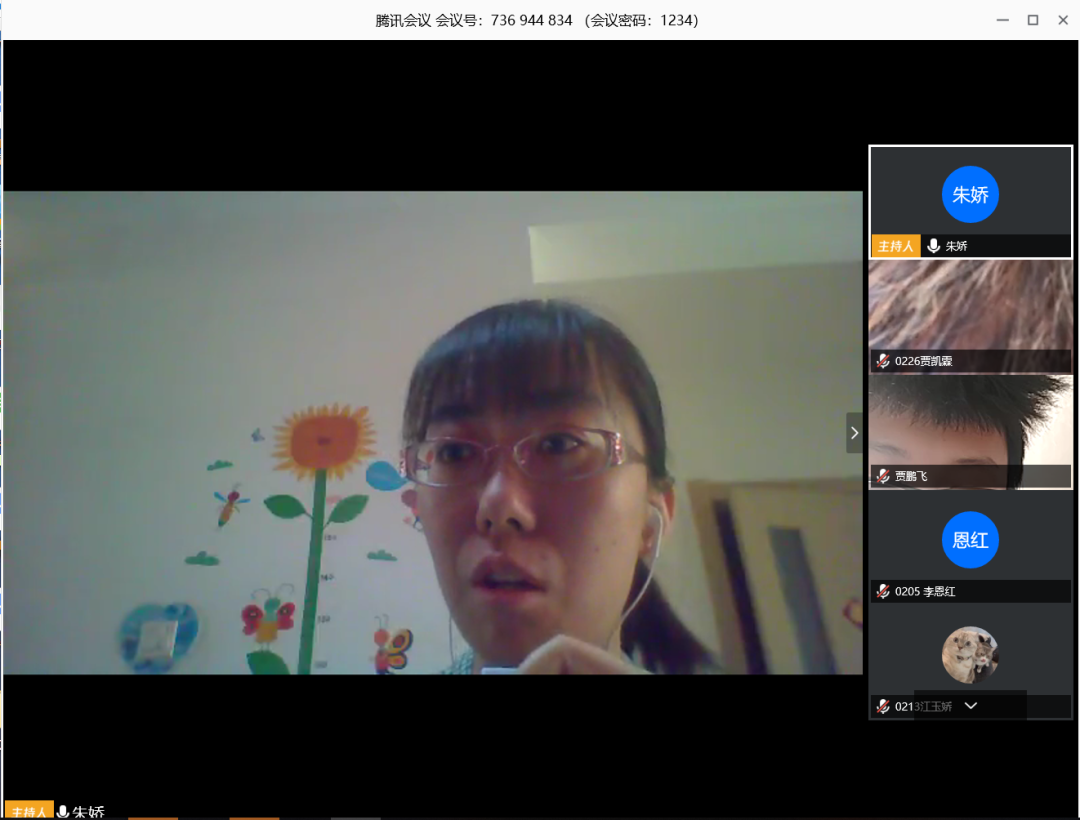The image size is (1080, 820).
Task: Click the meeting title with ID 736 944 834
Action: (537, 20)
